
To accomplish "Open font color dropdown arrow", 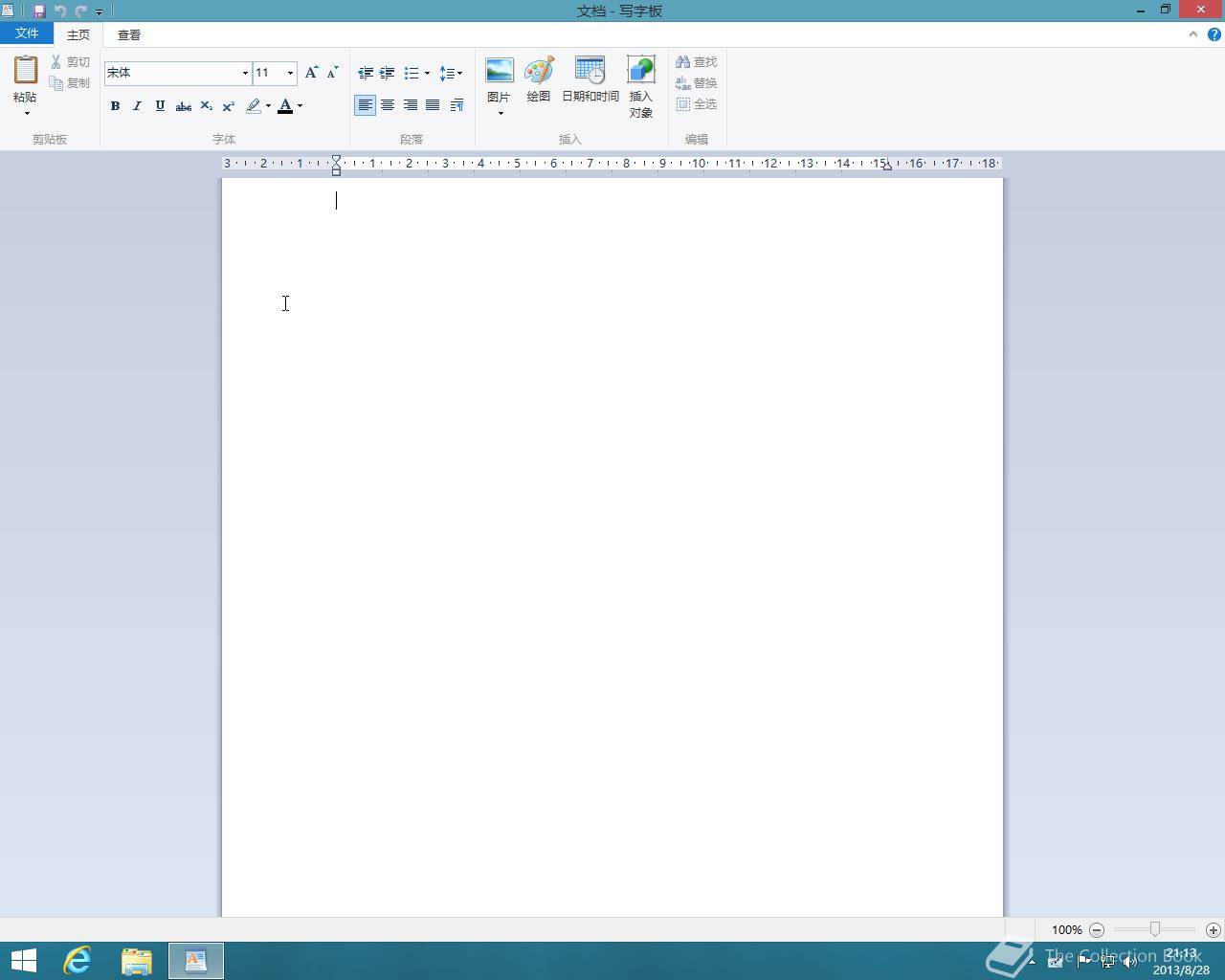I will tap(300, 106).
